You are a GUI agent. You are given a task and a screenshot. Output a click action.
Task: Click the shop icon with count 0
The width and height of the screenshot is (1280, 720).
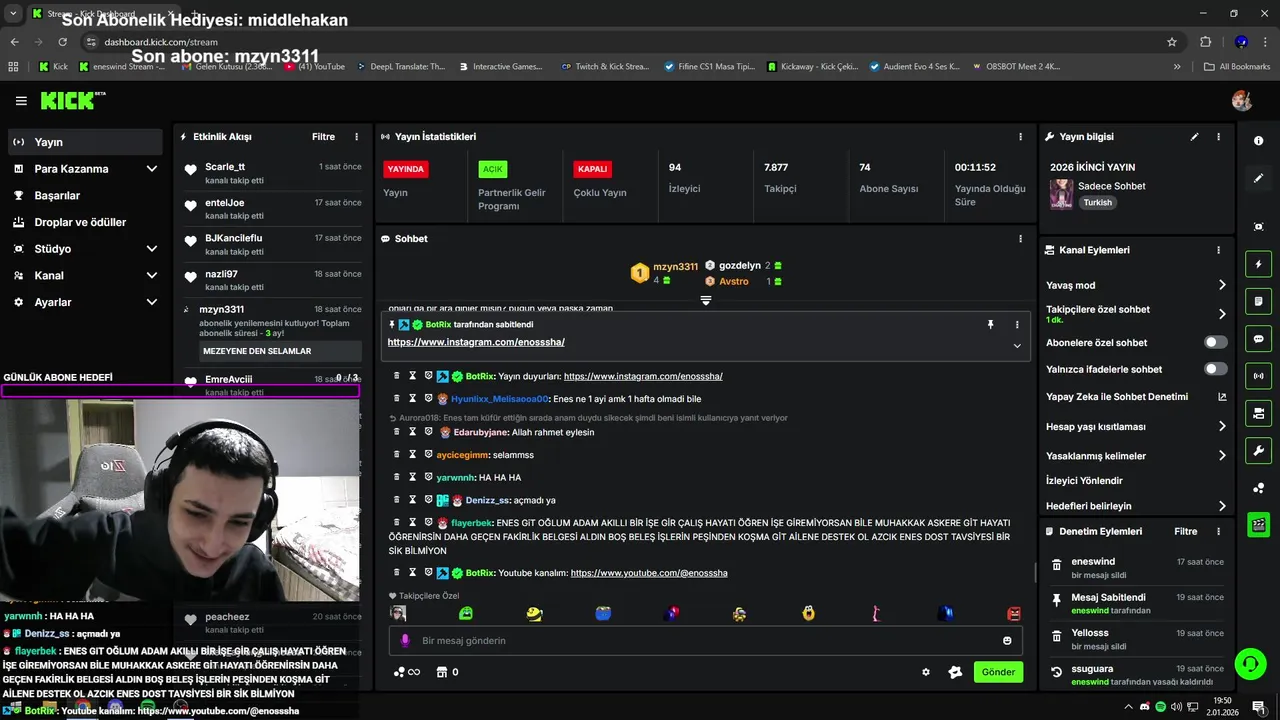pyautogui.click(x=448, y=672)
